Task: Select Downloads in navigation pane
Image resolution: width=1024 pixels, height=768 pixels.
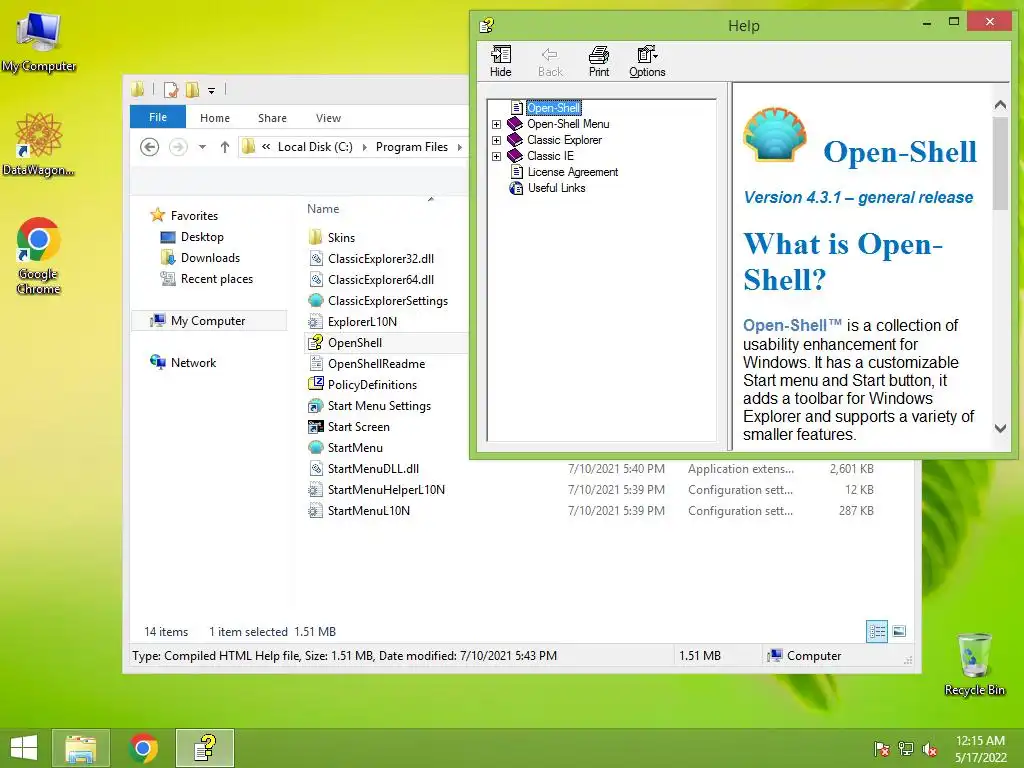Action: [210, 257]
